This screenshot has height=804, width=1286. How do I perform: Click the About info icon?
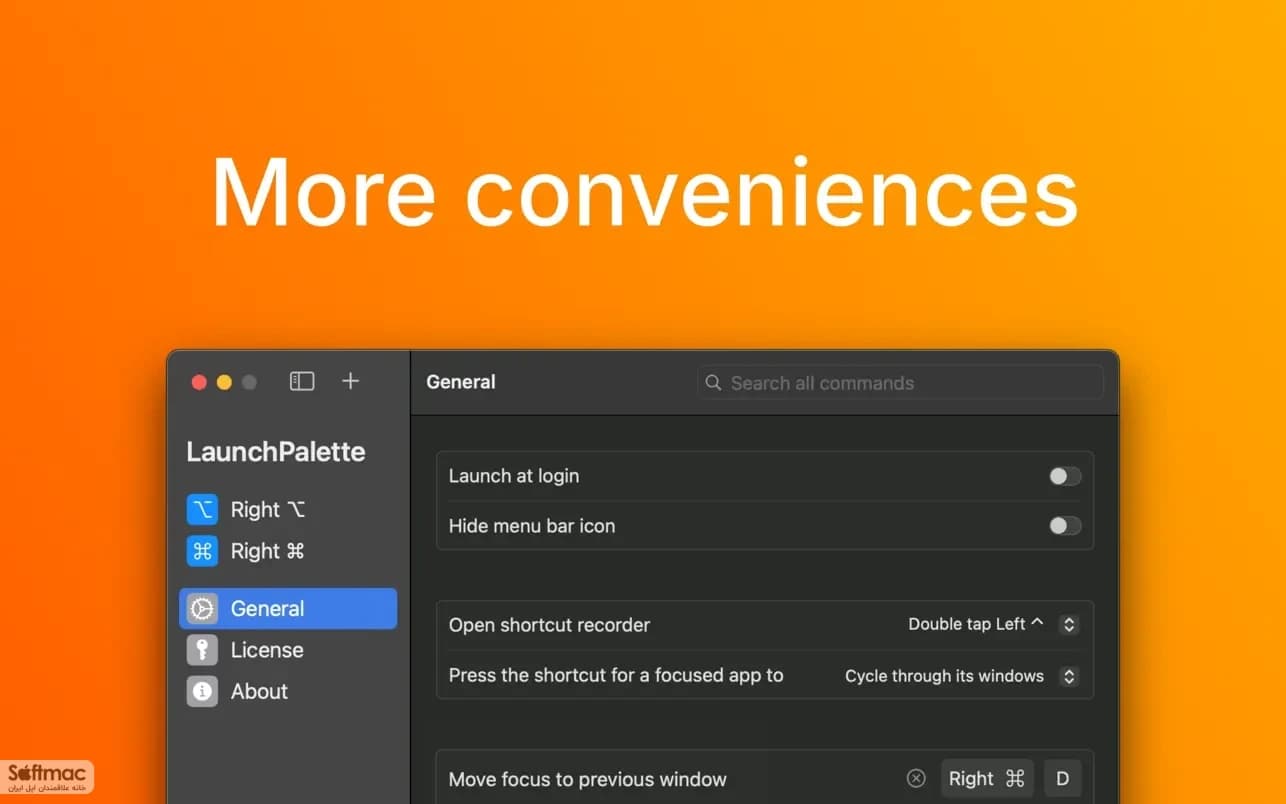click(202, 691)
